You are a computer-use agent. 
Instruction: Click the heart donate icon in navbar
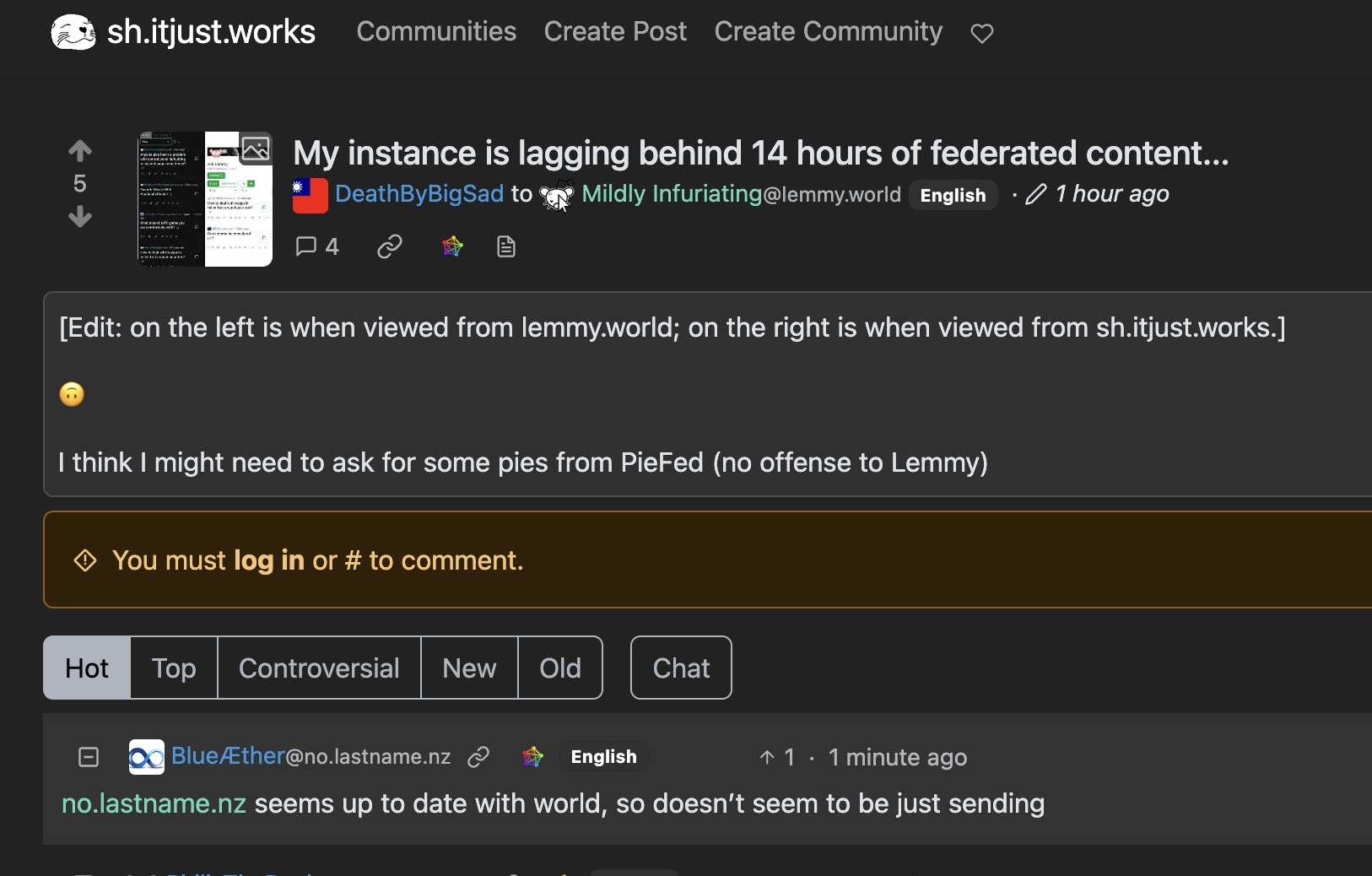981,34
